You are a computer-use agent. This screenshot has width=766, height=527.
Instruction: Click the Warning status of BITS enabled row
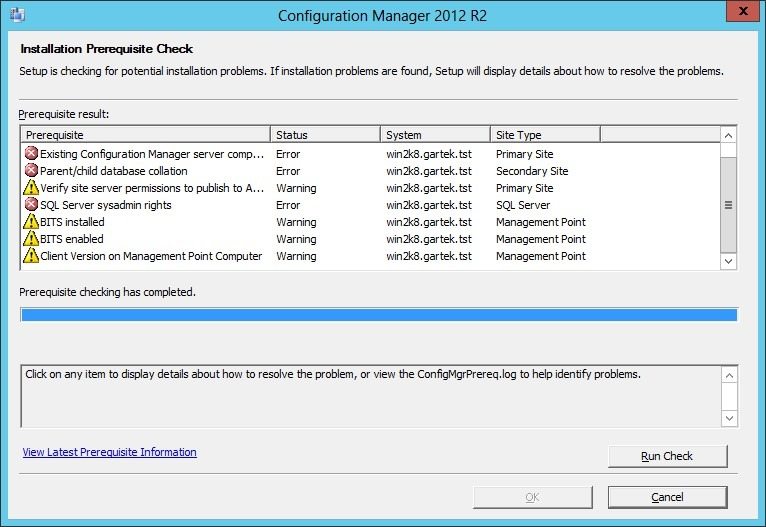point(297,239)
